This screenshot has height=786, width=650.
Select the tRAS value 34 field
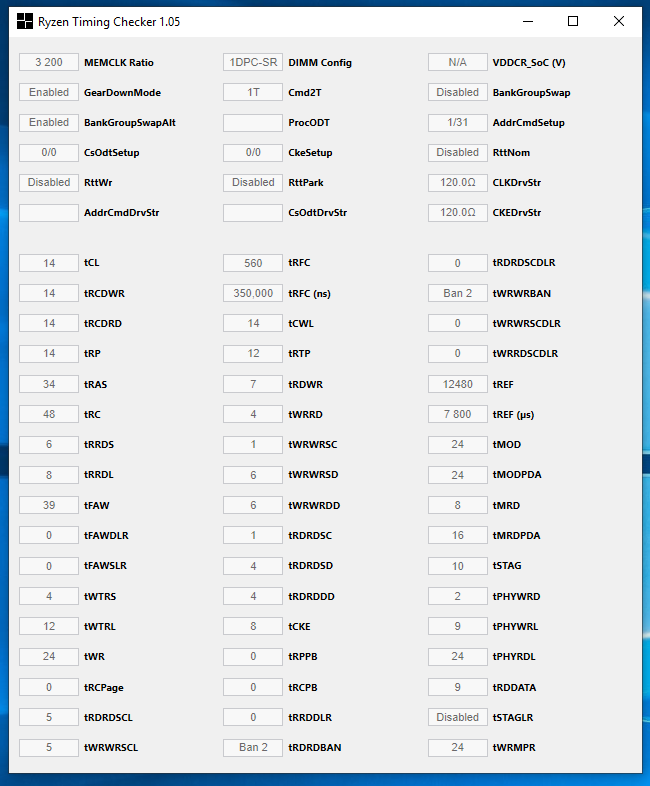[49, 384]
